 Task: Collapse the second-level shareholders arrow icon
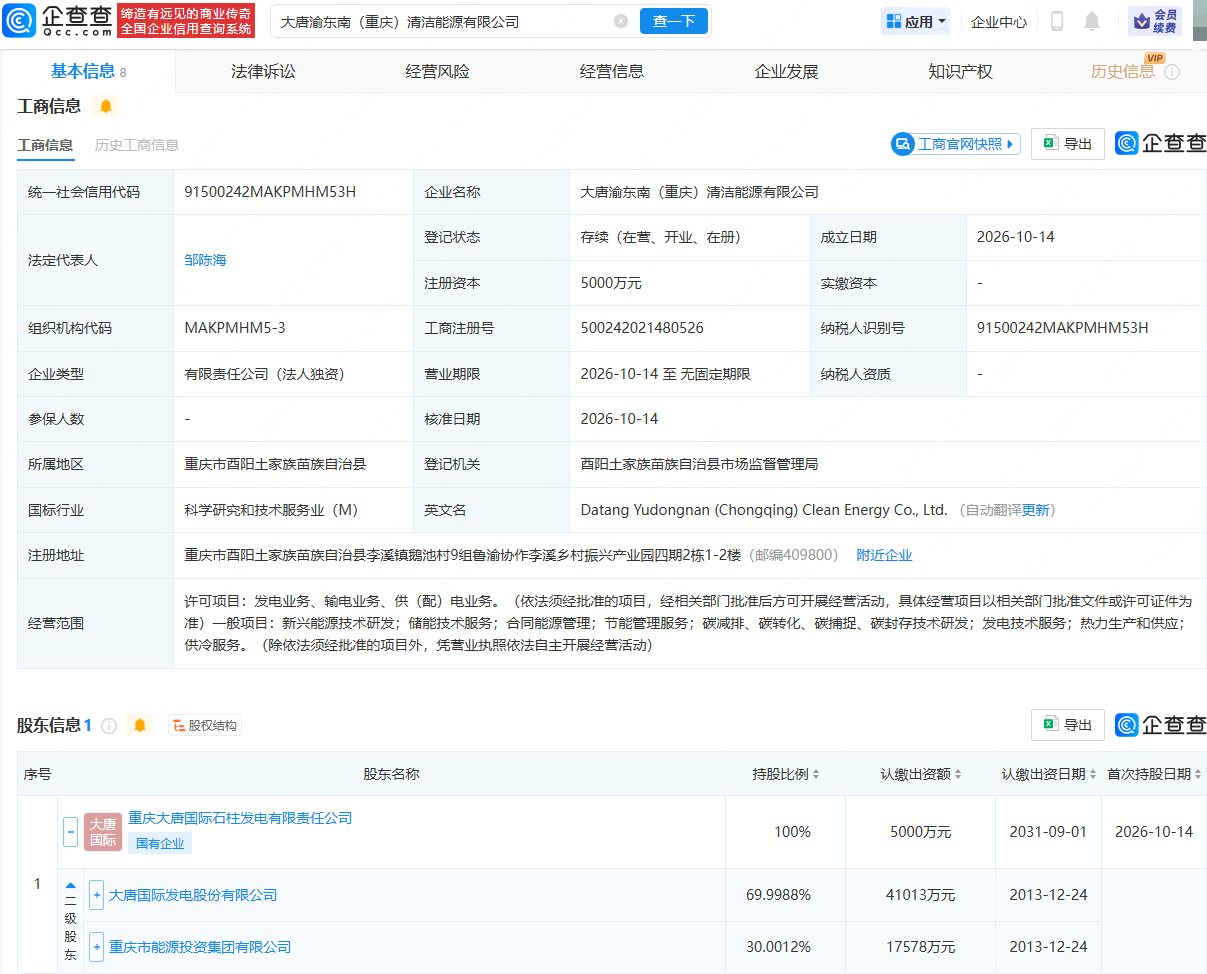tap(71, 885)
